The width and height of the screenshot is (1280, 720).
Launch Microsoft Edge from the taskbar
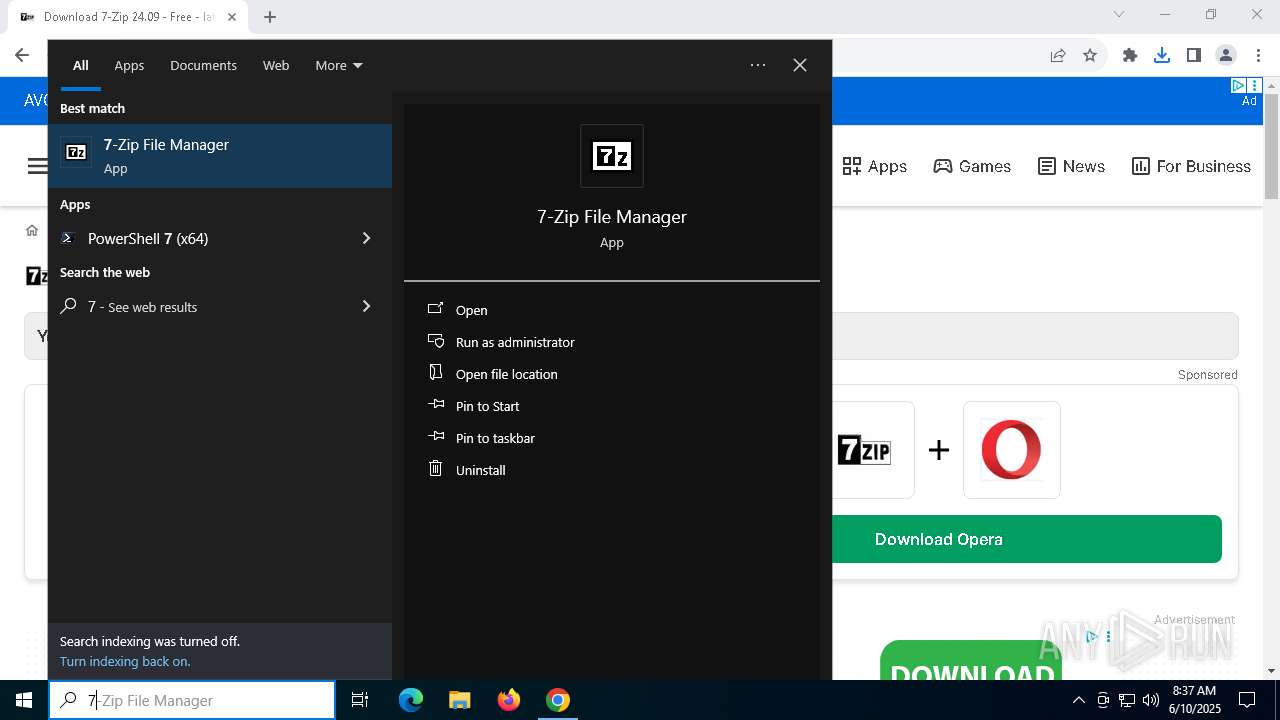[x=411, y=700]
